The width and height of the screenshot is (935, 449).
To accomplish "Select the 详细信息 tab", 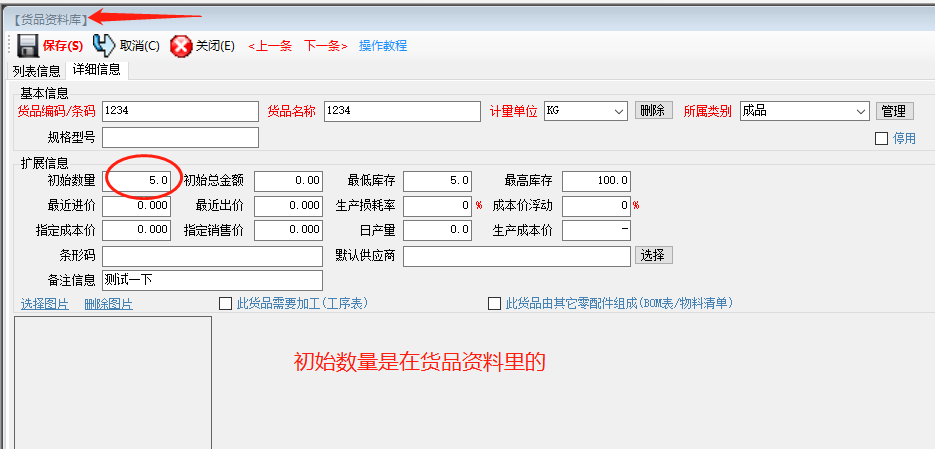I will (x=96, y=70).
